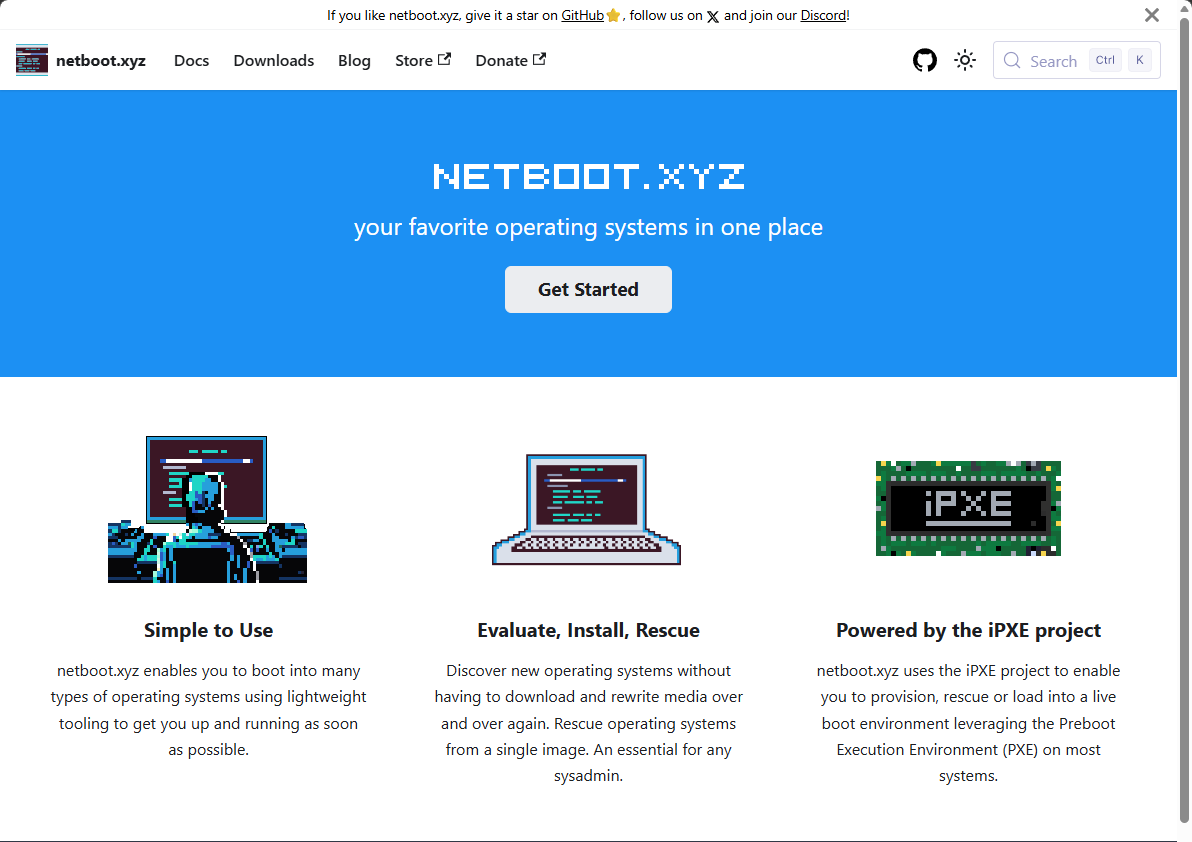Open the Donate external link
This screenshot has height=842, width=1192.
[x=510, y=61]
